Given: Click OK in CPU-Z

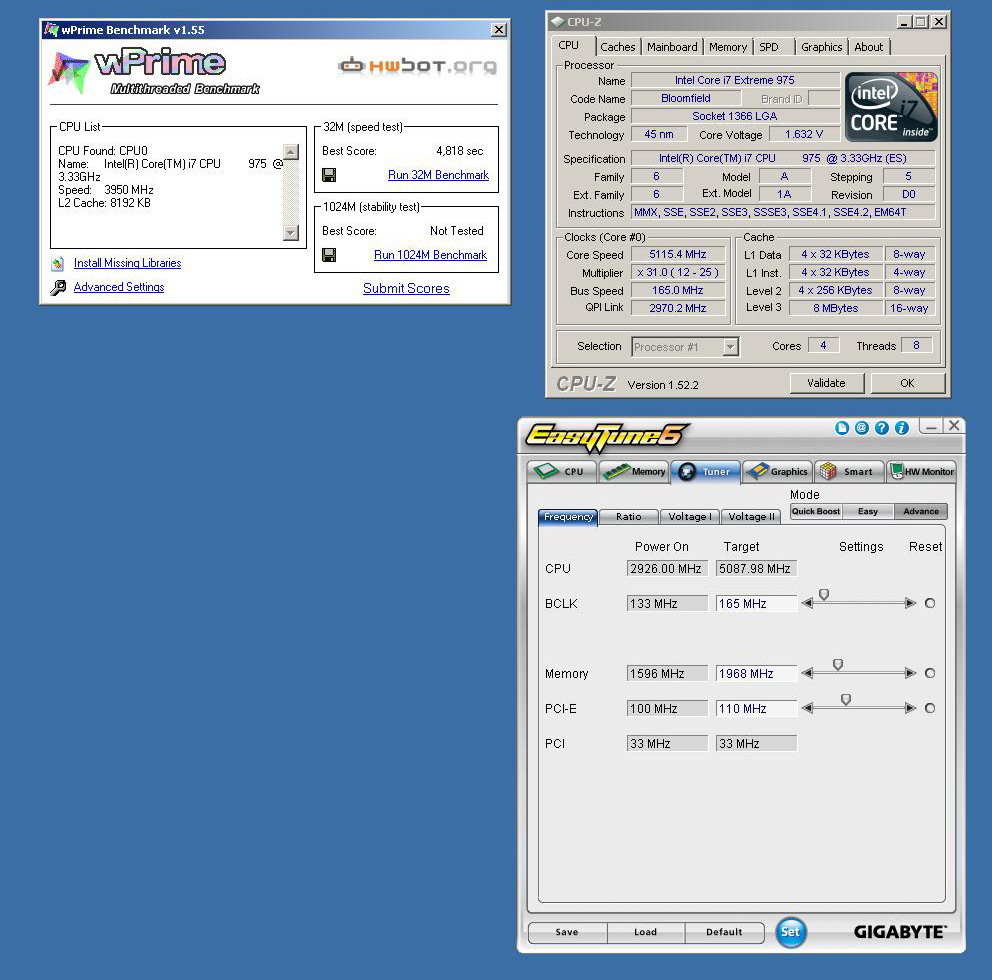Looking at the screenshot, I should (x=907, y=383).
